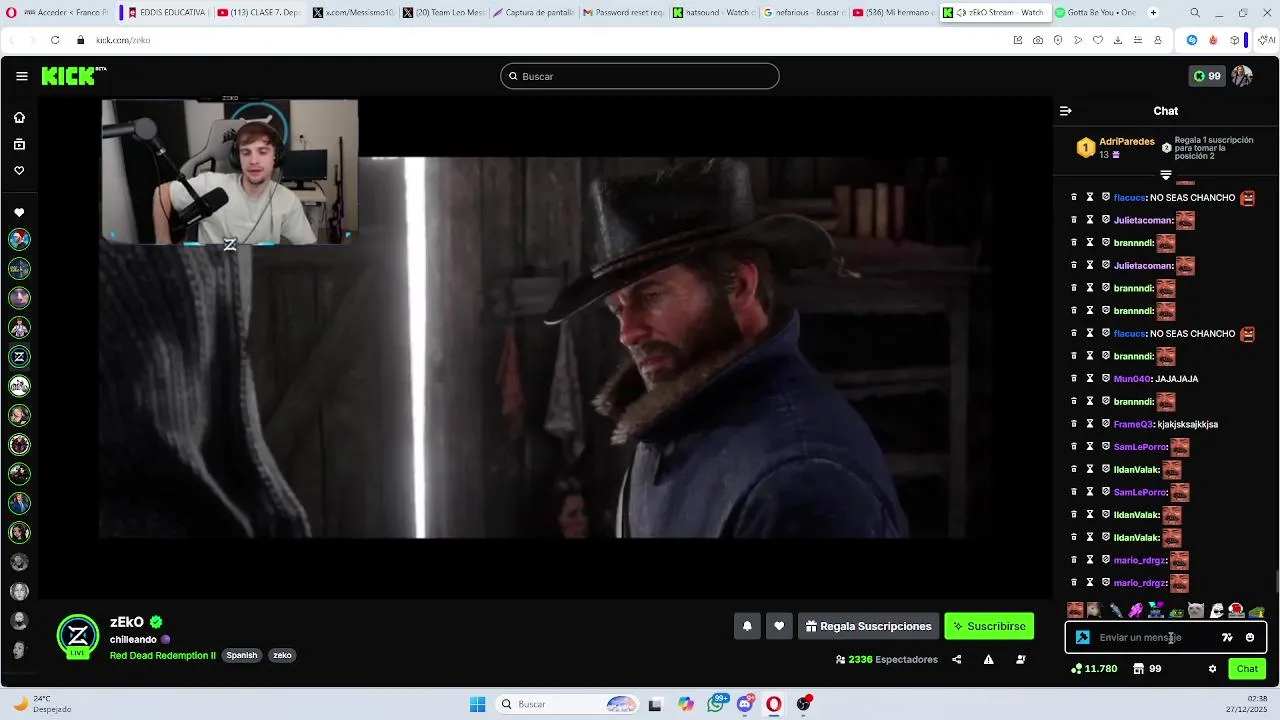Screen dimensions: 1280x720
Task: Open AdriParedes top gifter entry
Action: [x=1115, y=148]
